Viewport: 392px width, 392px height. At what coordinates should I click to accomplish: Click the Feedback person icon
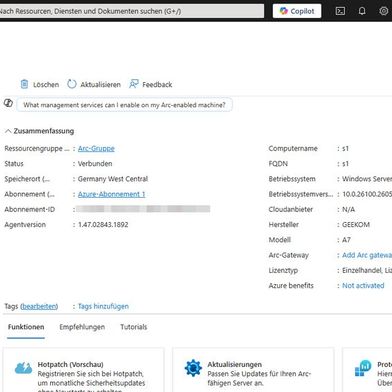(134, 84)
